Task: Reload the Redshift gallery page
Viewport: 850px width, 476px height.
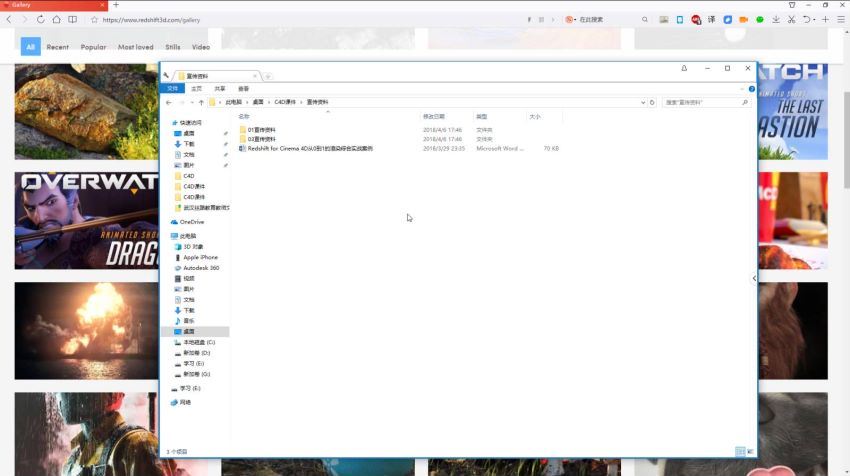Action: (x=41, y=20)
